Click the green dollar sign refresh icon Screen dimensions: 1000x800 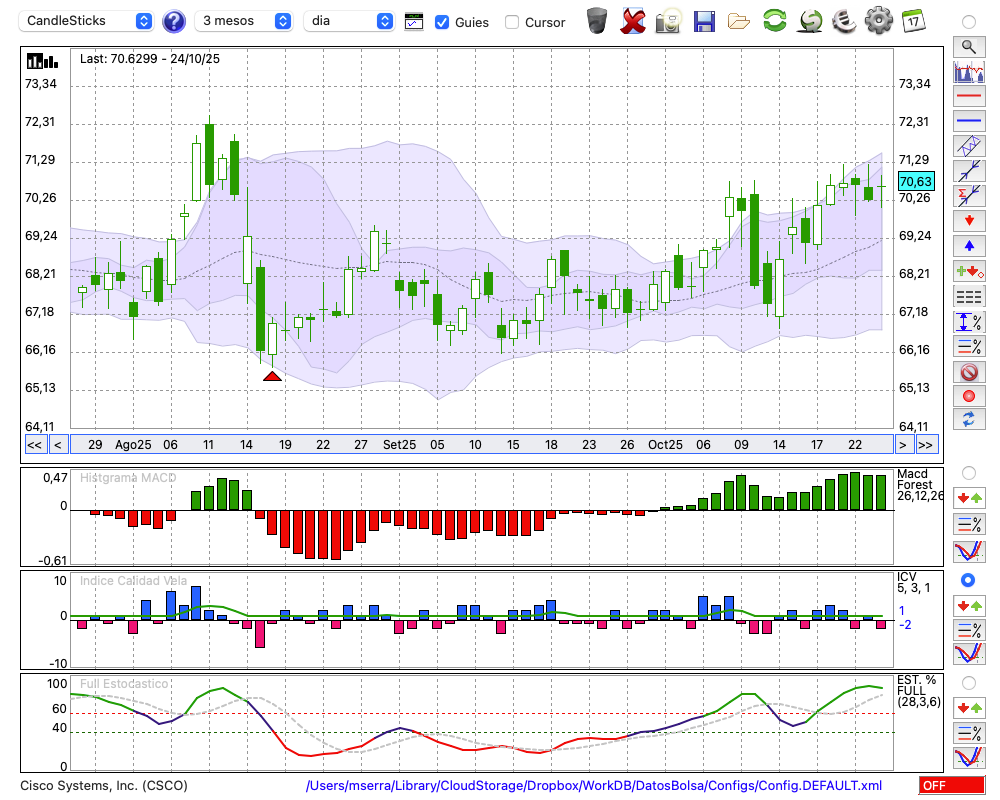810,20
